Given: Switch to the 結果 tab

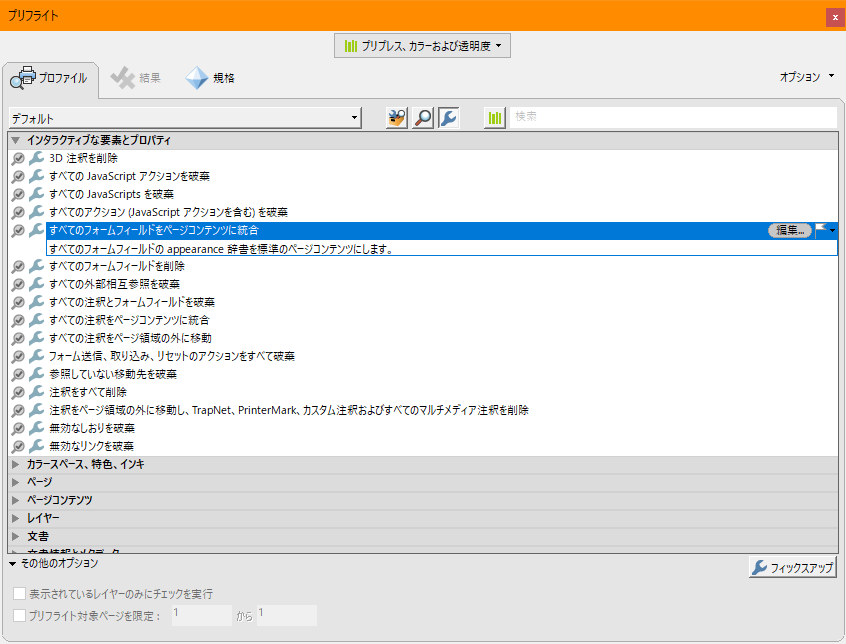Looking at the screenshot, I should [136, 77].
